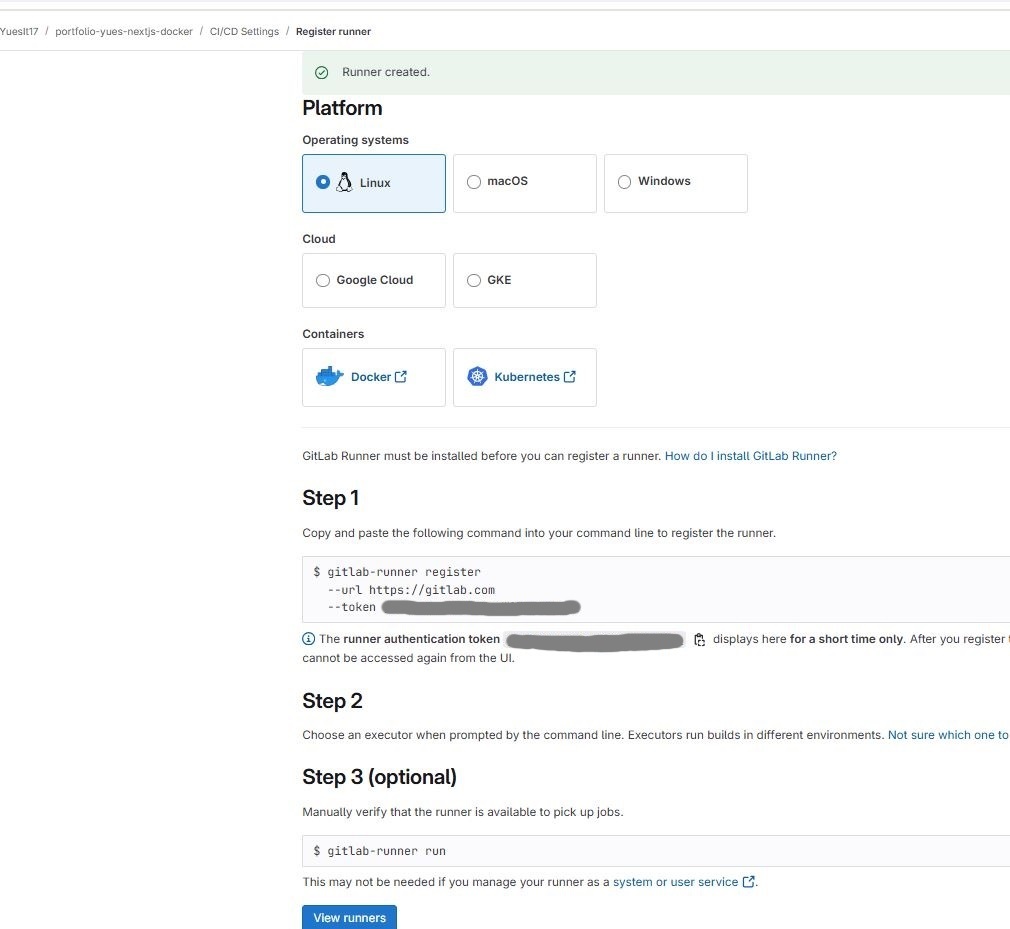Click the 'Step 2' heading

coord(332,701)
